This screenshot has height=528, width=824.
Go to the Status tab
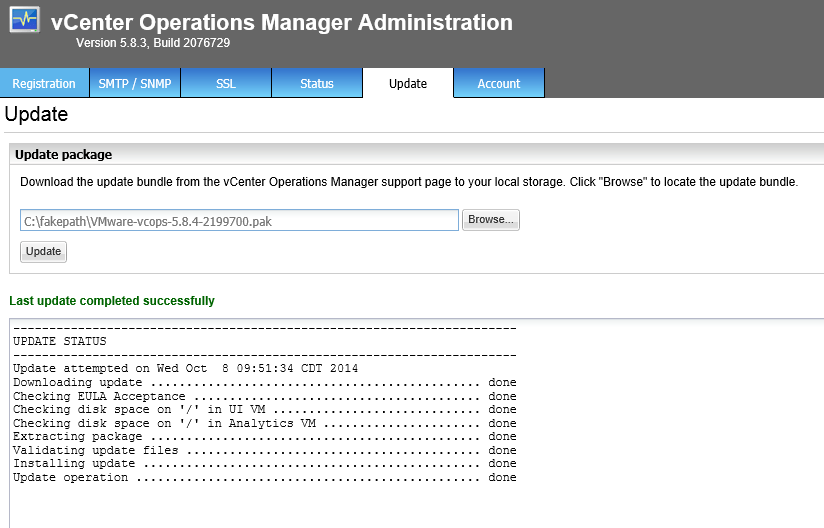(x=317, y=83)
